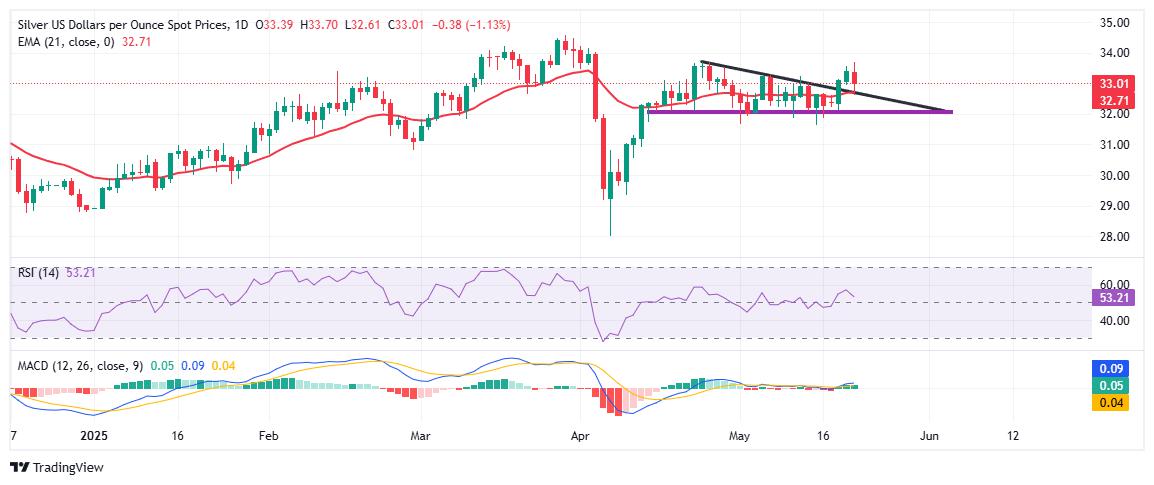Click the 28.00 price scale label
This screenshot has height=485, width=1154.
1113,237
